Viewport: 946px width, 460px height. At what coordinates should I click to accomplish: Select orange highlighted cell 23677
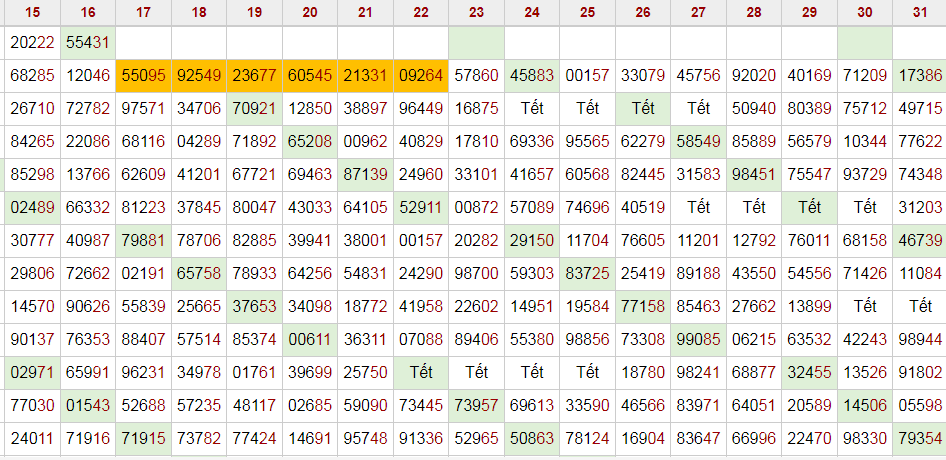coord(254,75)
